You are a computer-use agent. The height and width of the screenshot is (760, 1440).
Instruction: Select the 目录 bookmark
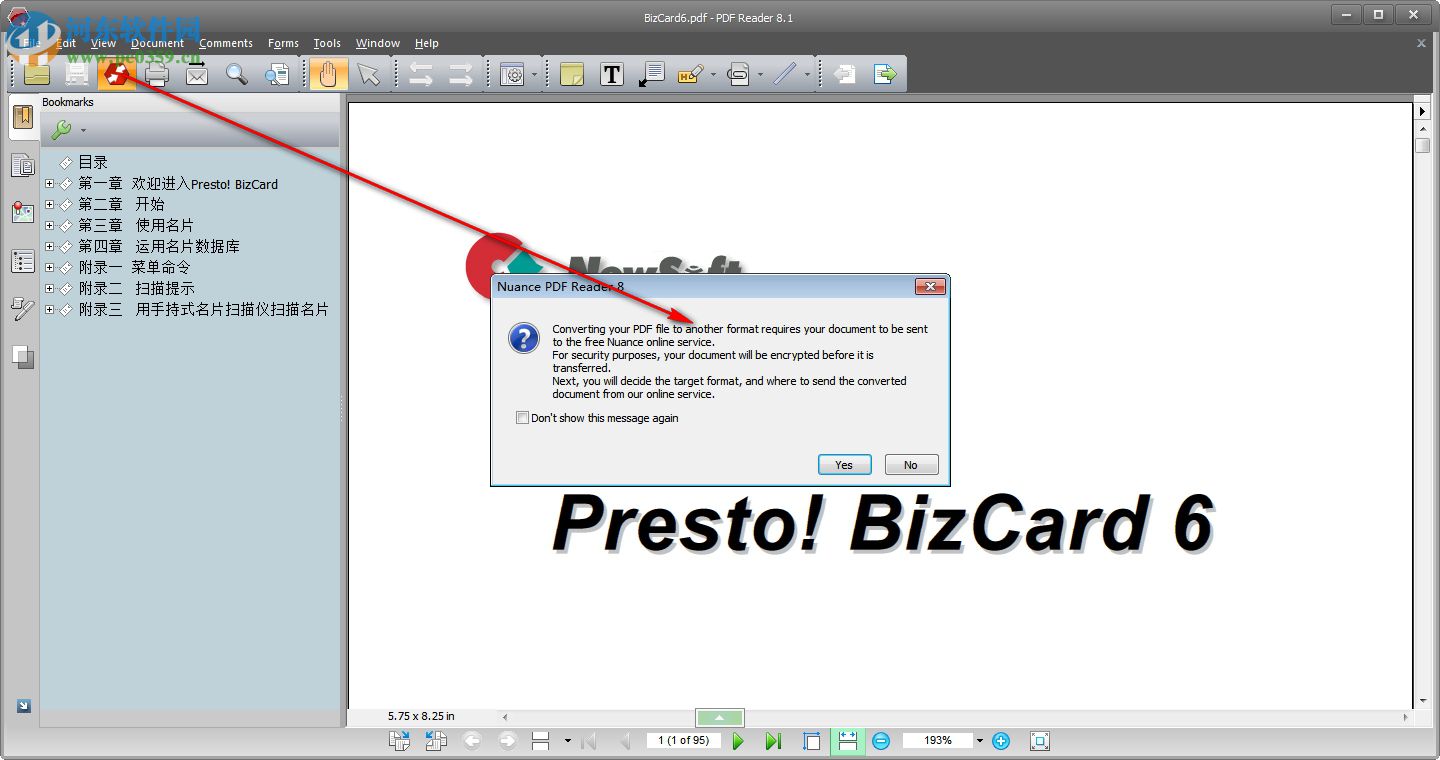click(x=93, y=162)
